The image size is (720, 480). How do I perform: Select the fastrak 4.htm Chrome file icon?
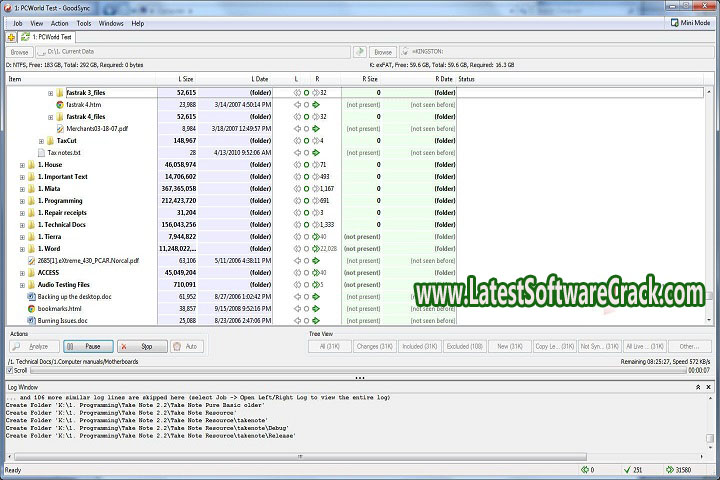[59, 104]
